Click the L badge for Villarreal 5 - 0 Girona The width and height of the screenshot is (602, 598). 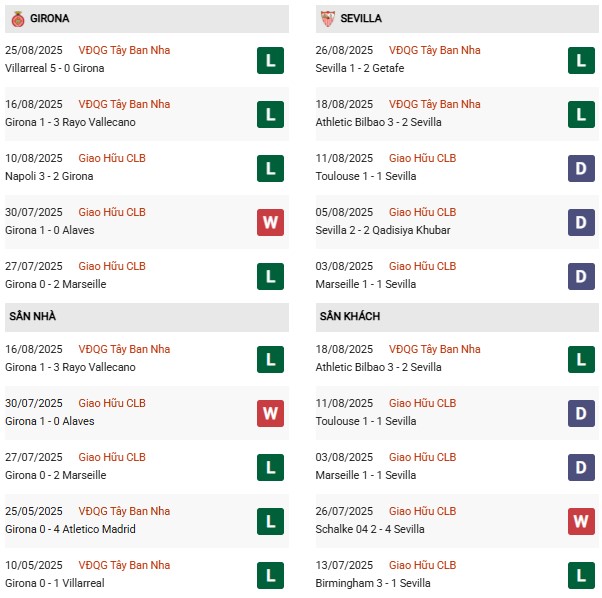[x=270, y=60]
